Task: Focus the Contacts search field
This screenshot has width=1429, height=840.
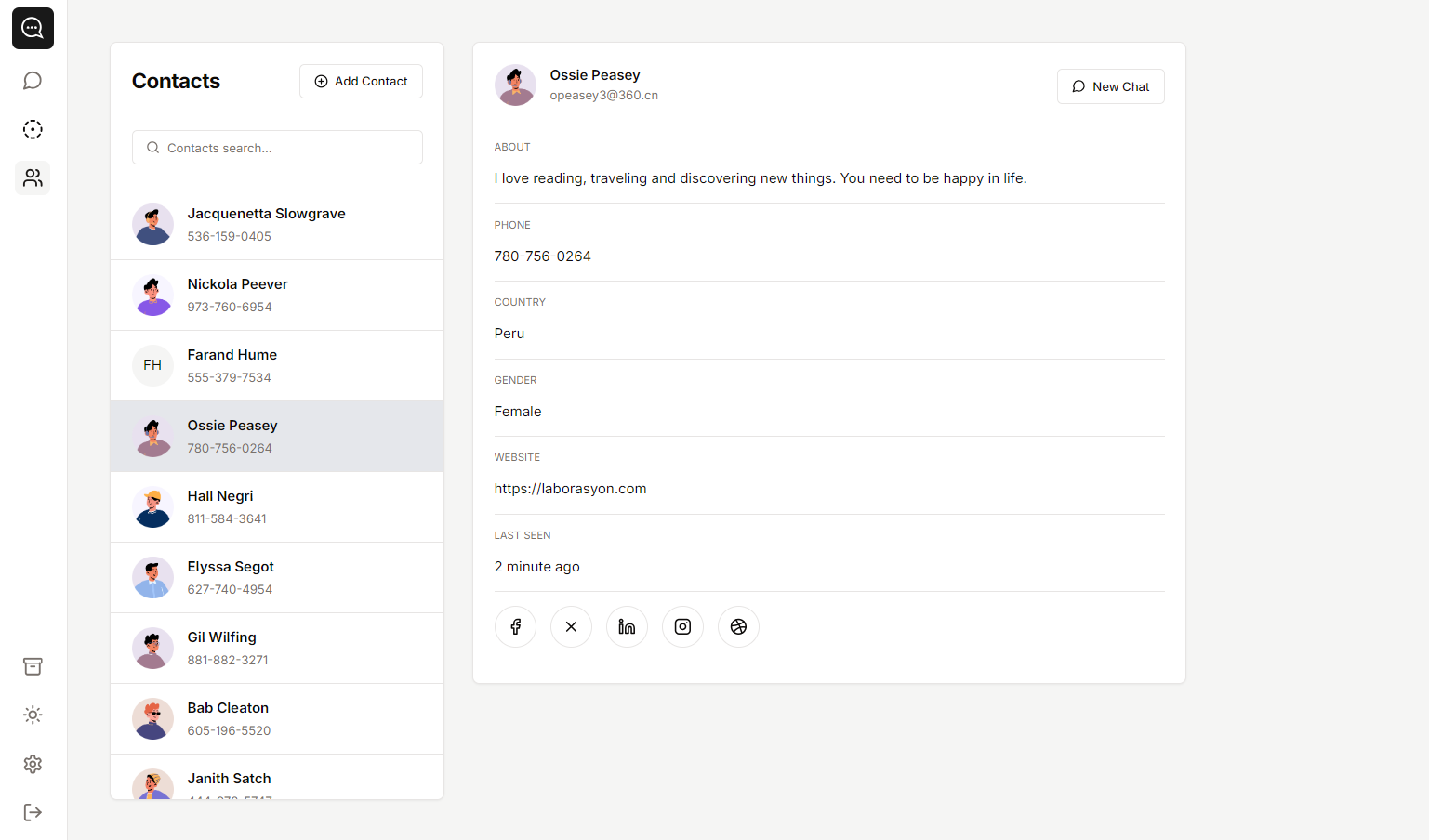Action: click(x=277, y=148)
